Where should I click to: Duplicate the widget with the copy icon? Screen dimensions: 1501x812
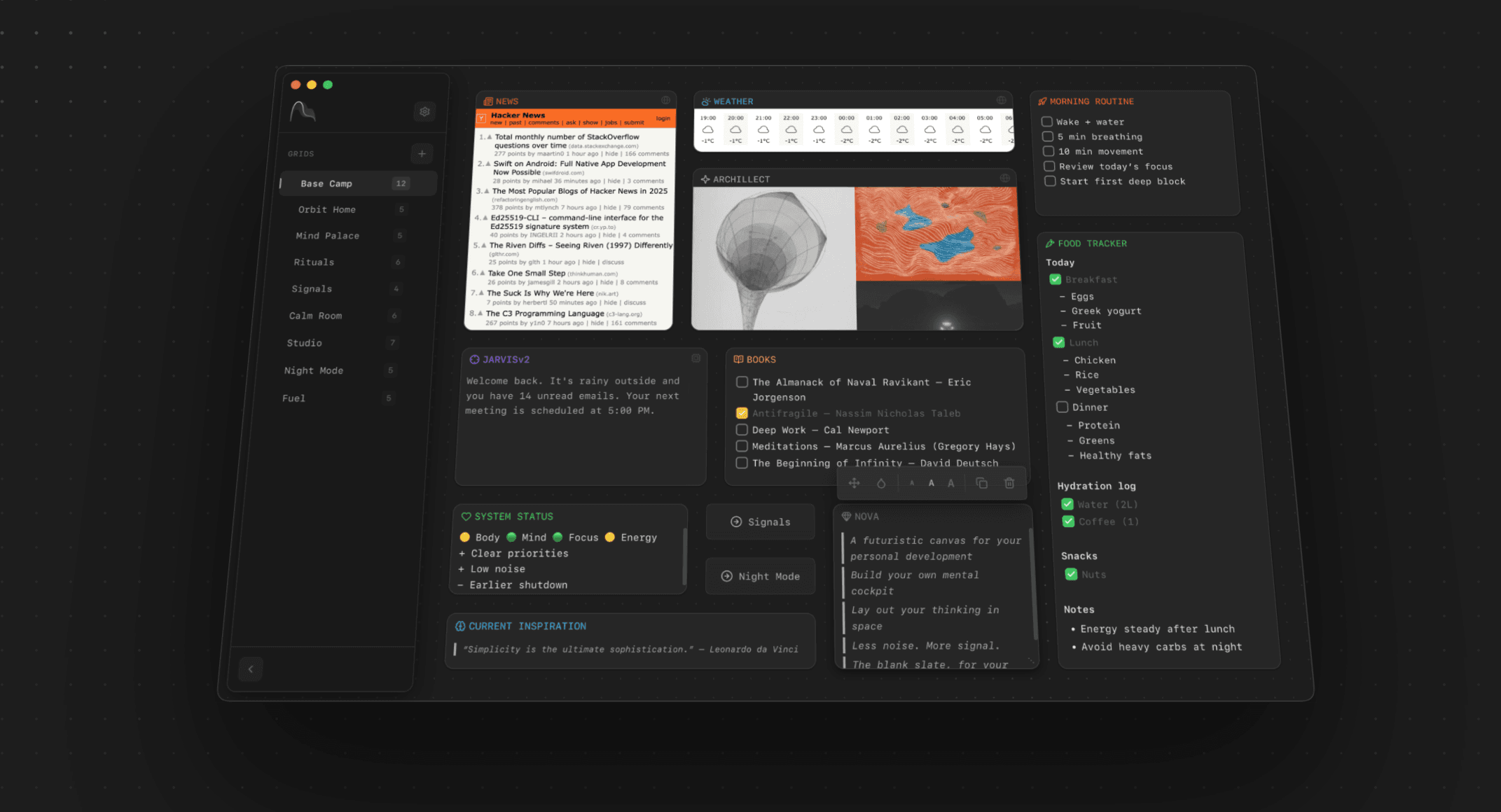(982, 483)
